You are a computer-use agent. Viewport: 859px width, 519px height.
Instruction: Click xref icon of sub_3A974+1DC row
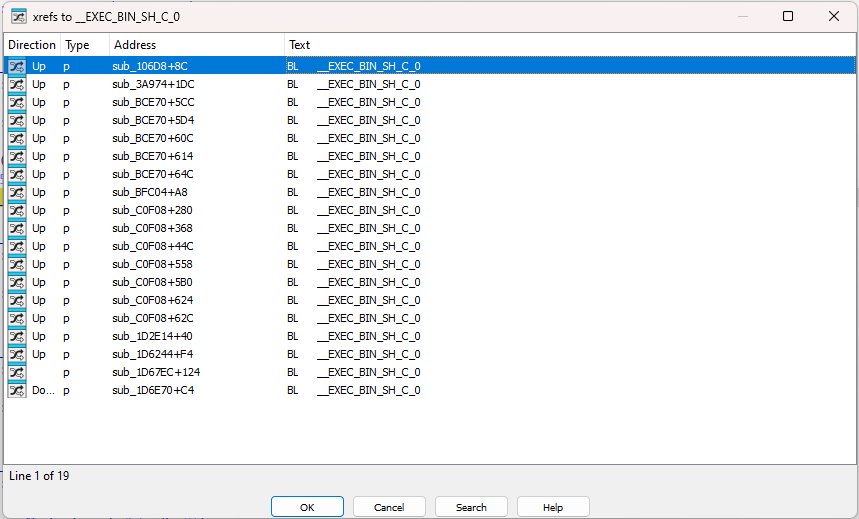point(17,84)
